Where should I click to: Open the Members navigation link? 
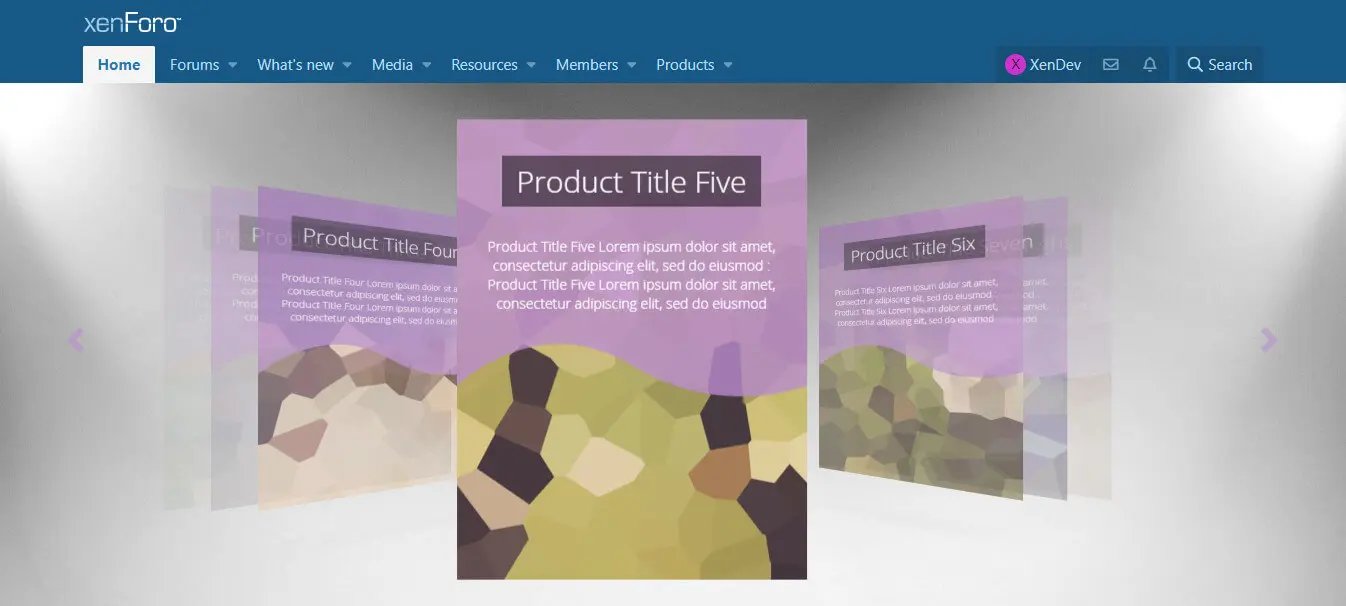587,65
